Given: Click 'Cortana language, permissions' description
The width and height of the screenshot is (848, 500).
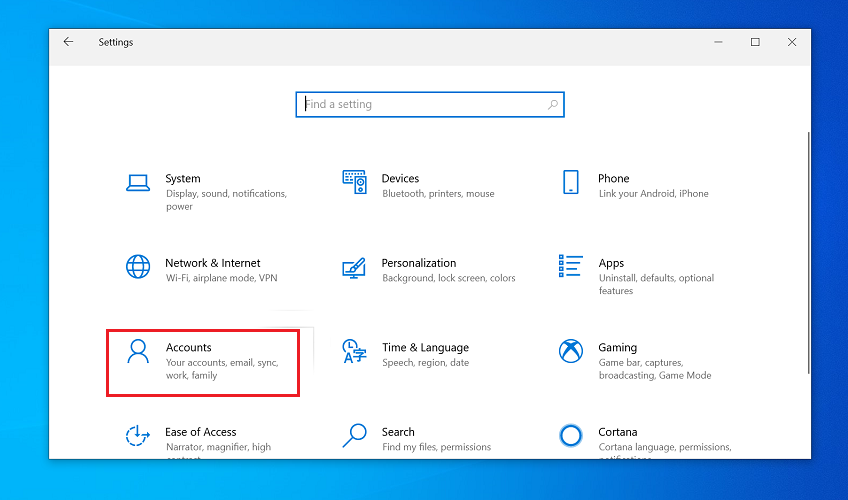Looking at the screenshot, I should click(x=665, y=448).
